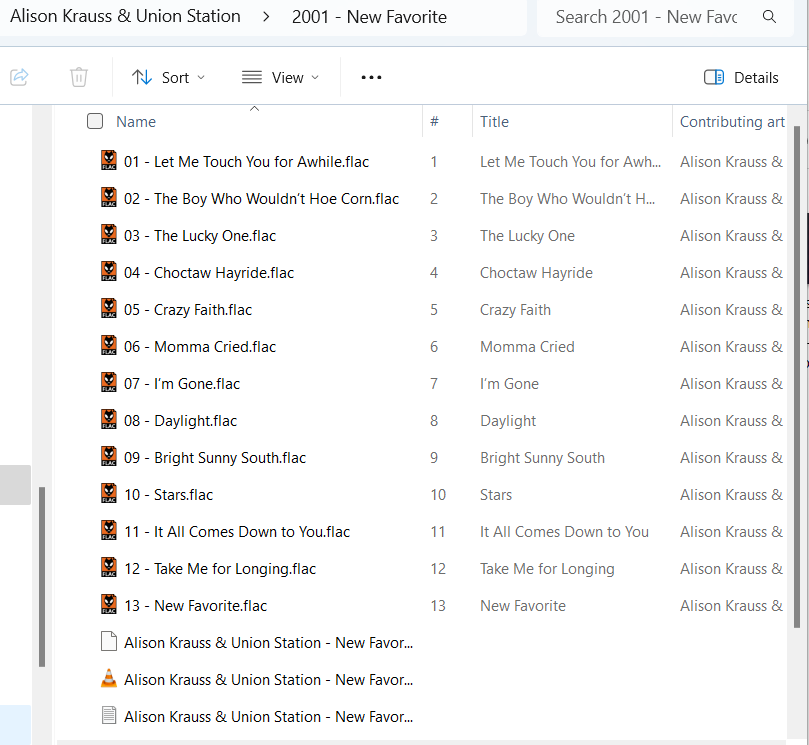Screen dimensions: 809x745
Task: Click Title cell 'Take Me for Longing'
Action: [547, 569]
